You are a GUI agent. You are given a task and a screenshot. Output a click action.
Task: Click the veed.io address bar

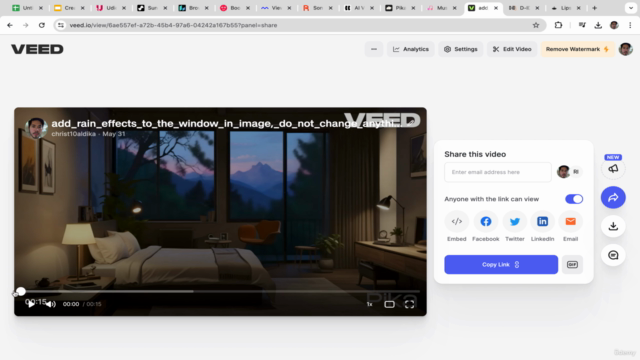(x=300, y=25)
